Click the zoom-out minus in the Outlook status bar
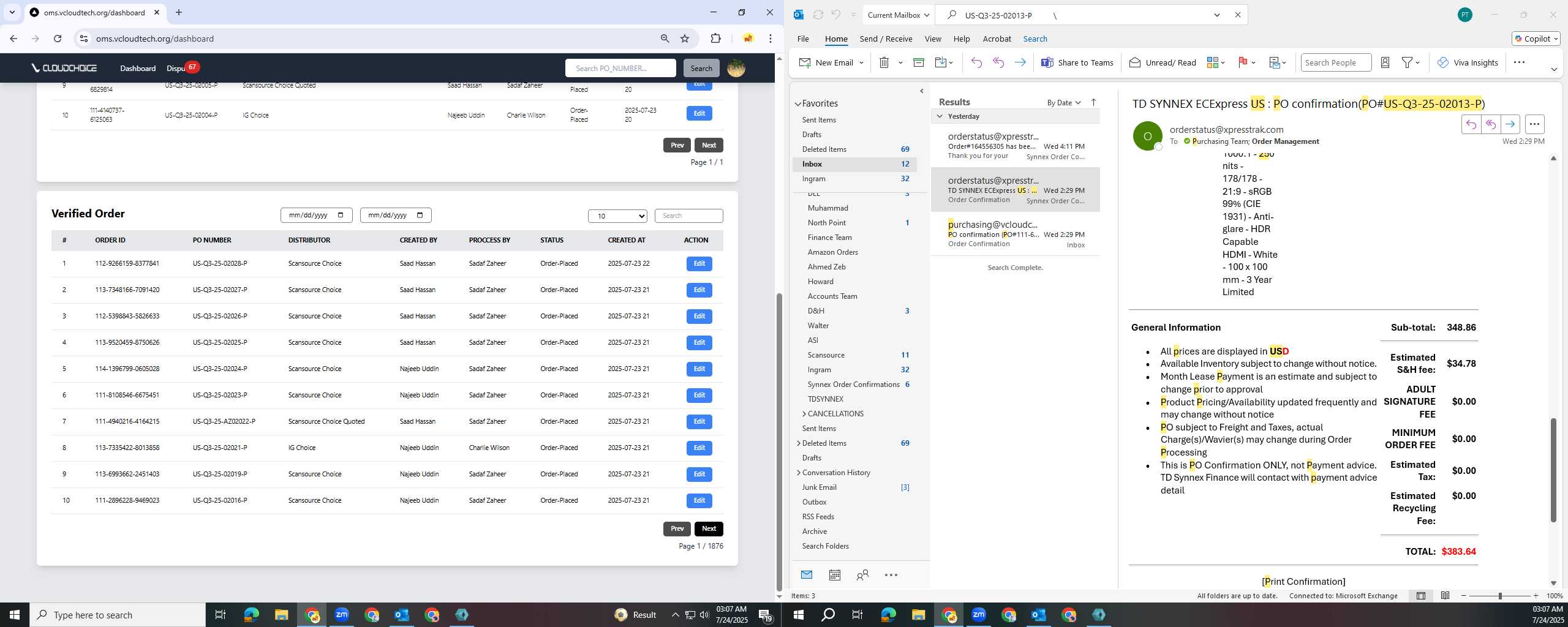Screen dimensions: 1568x627 [x=1464, y=596]
